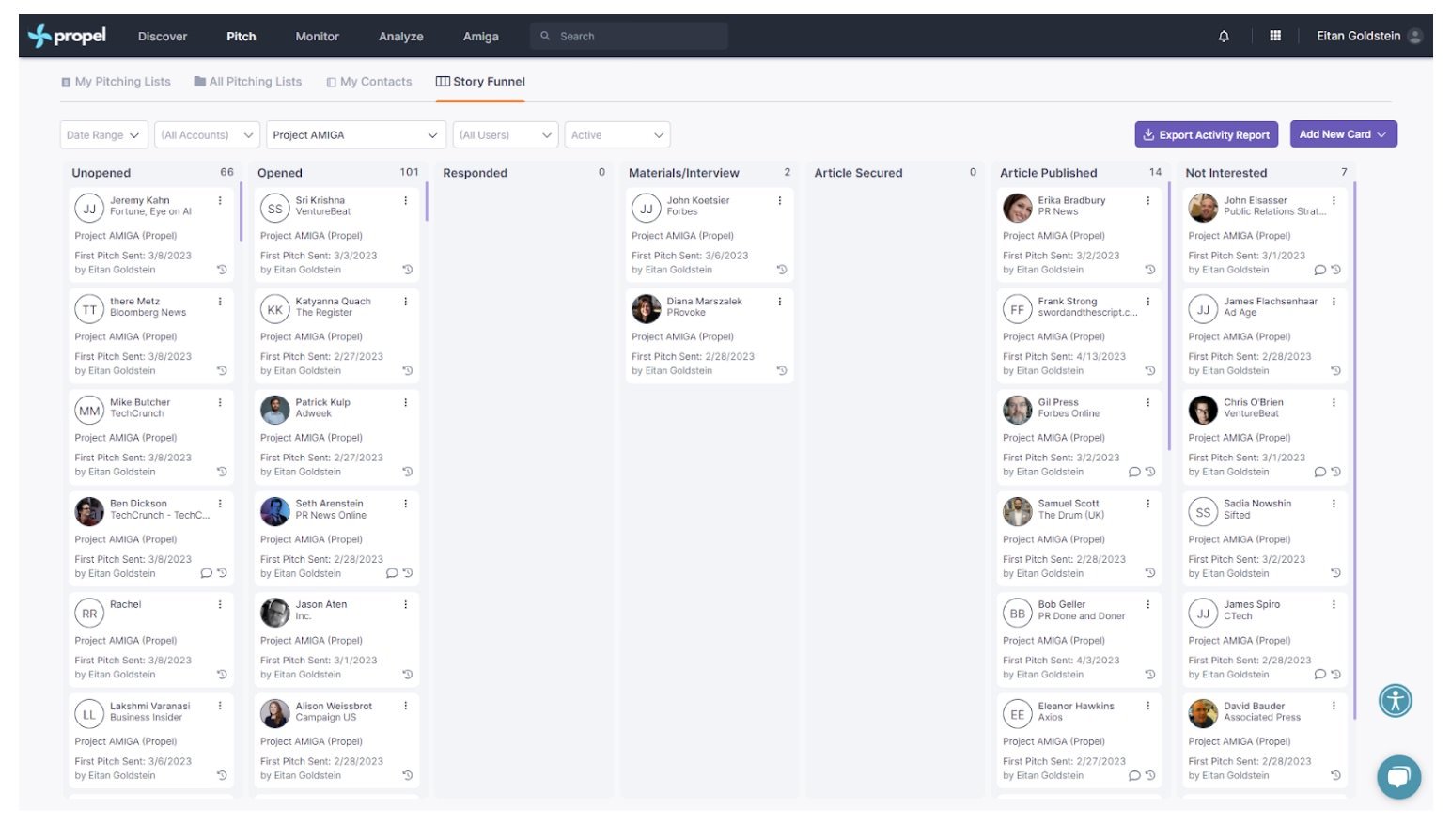Click Alison Weissbrot profile photo
This screenshot has height=840, width=1451.
[x=274, y=713]
